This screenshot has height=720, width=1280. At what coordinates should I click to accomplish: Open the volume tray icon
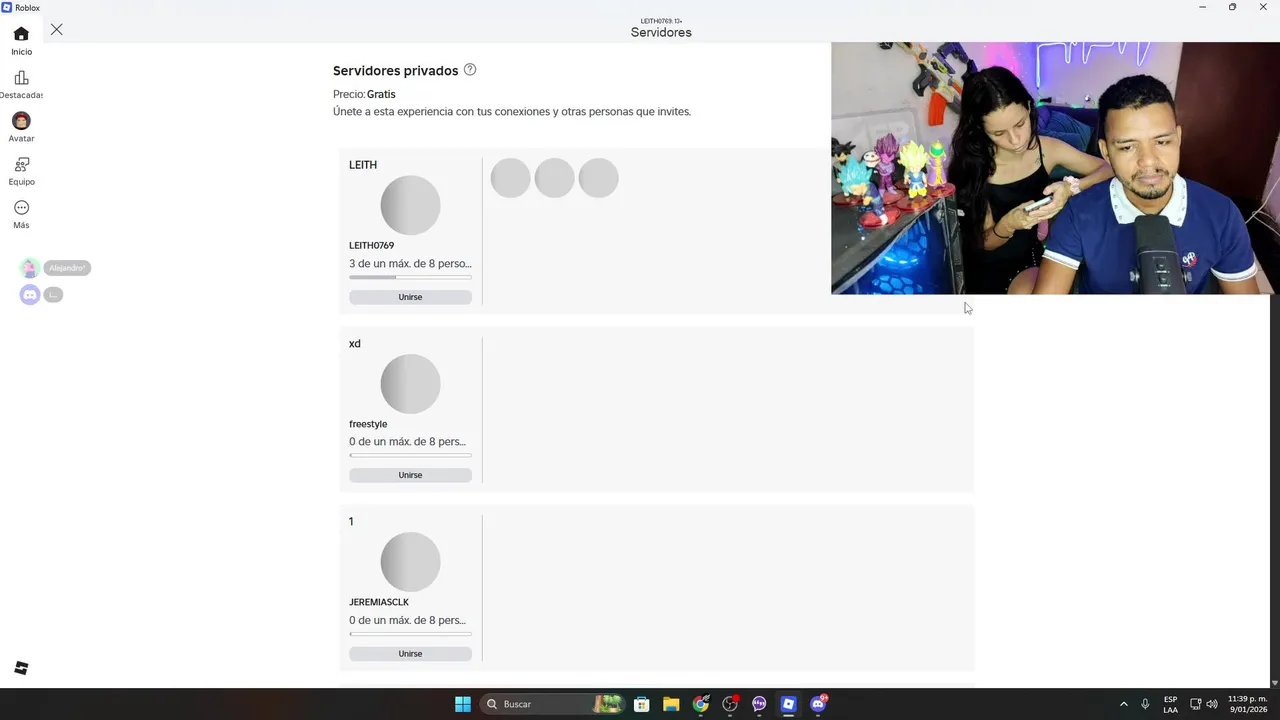pyautogui.click(x=1212, y=704)
